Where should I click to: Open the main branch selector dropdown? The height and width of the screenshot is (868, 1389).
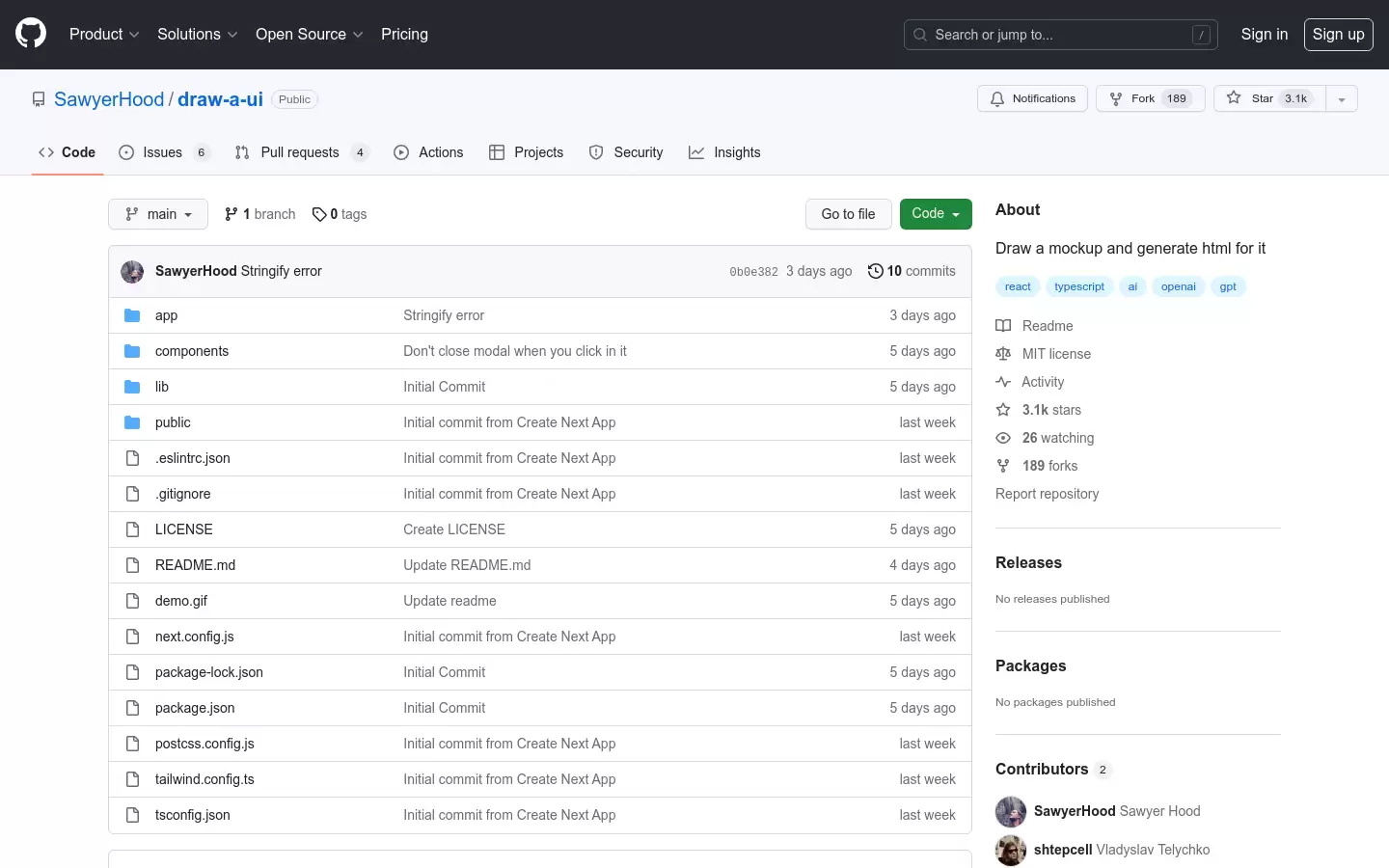(x=158, y=214)
